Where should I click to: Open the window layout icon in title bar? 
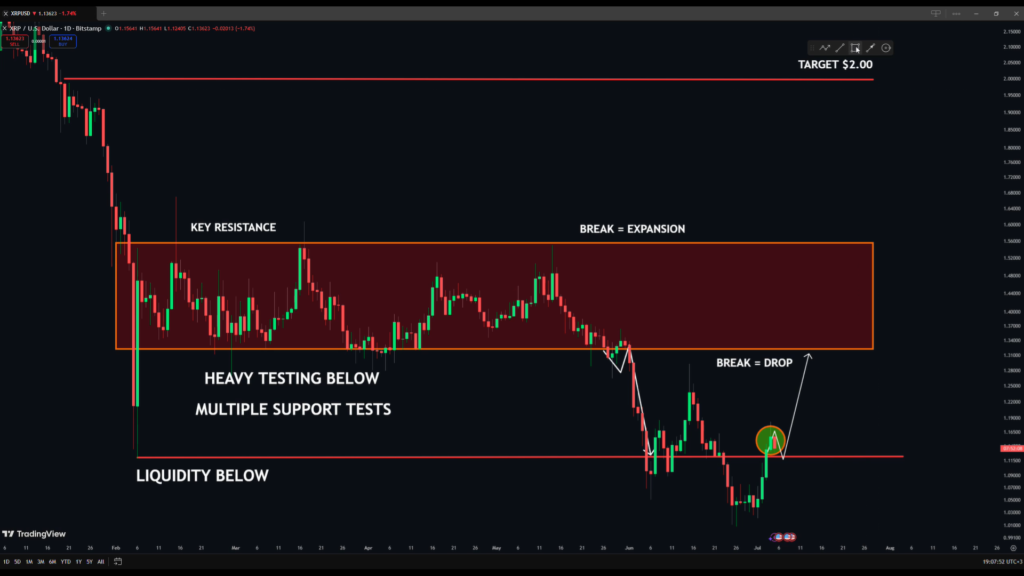(936, 13)
